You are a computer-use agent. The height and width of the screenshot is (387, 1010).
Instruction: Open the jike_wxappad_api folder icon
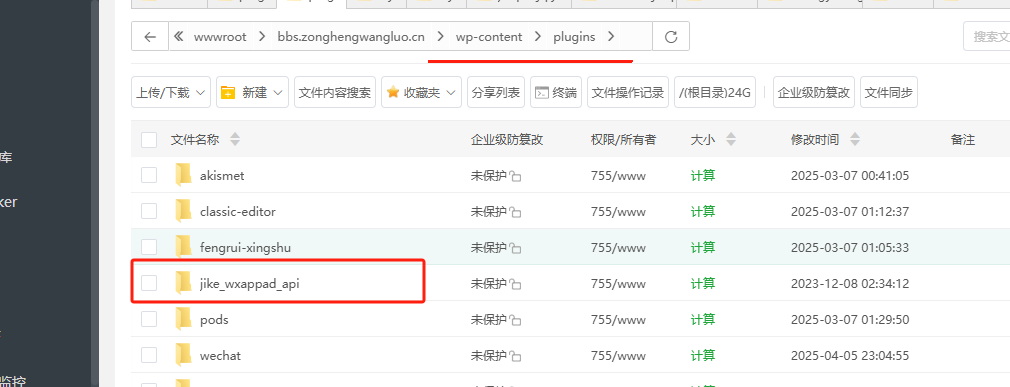[184, 283]
